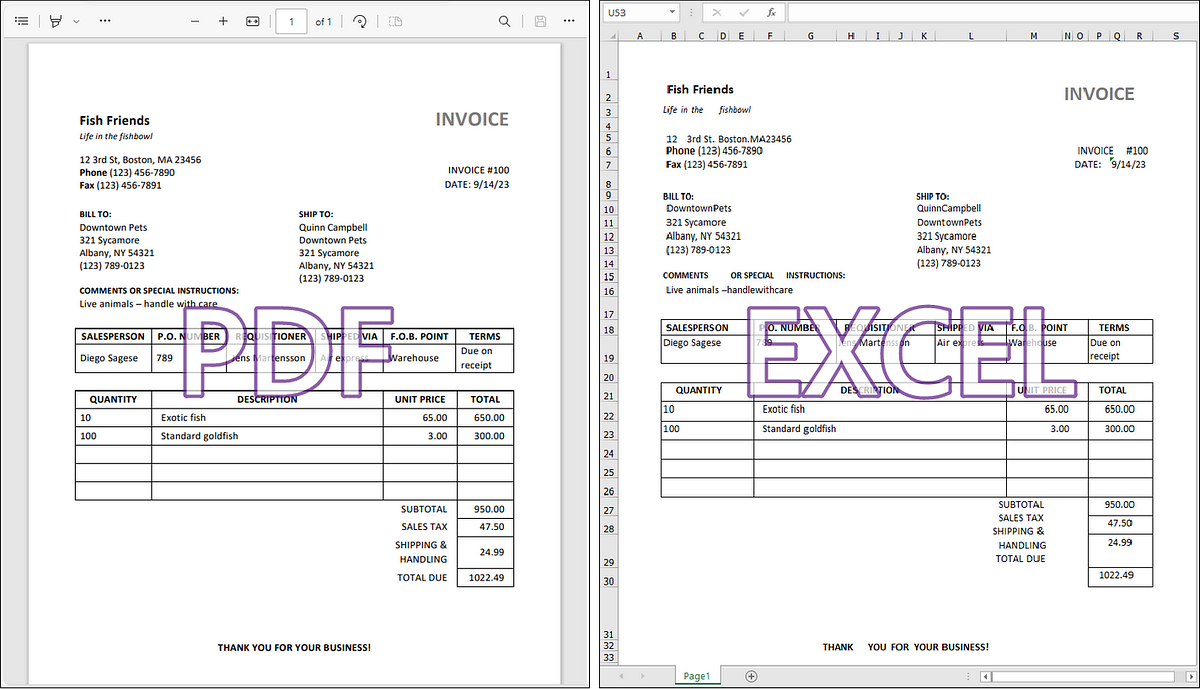Zoom in on the PDF page
This screenshot has width=1200, height=689.
(222, 20)
